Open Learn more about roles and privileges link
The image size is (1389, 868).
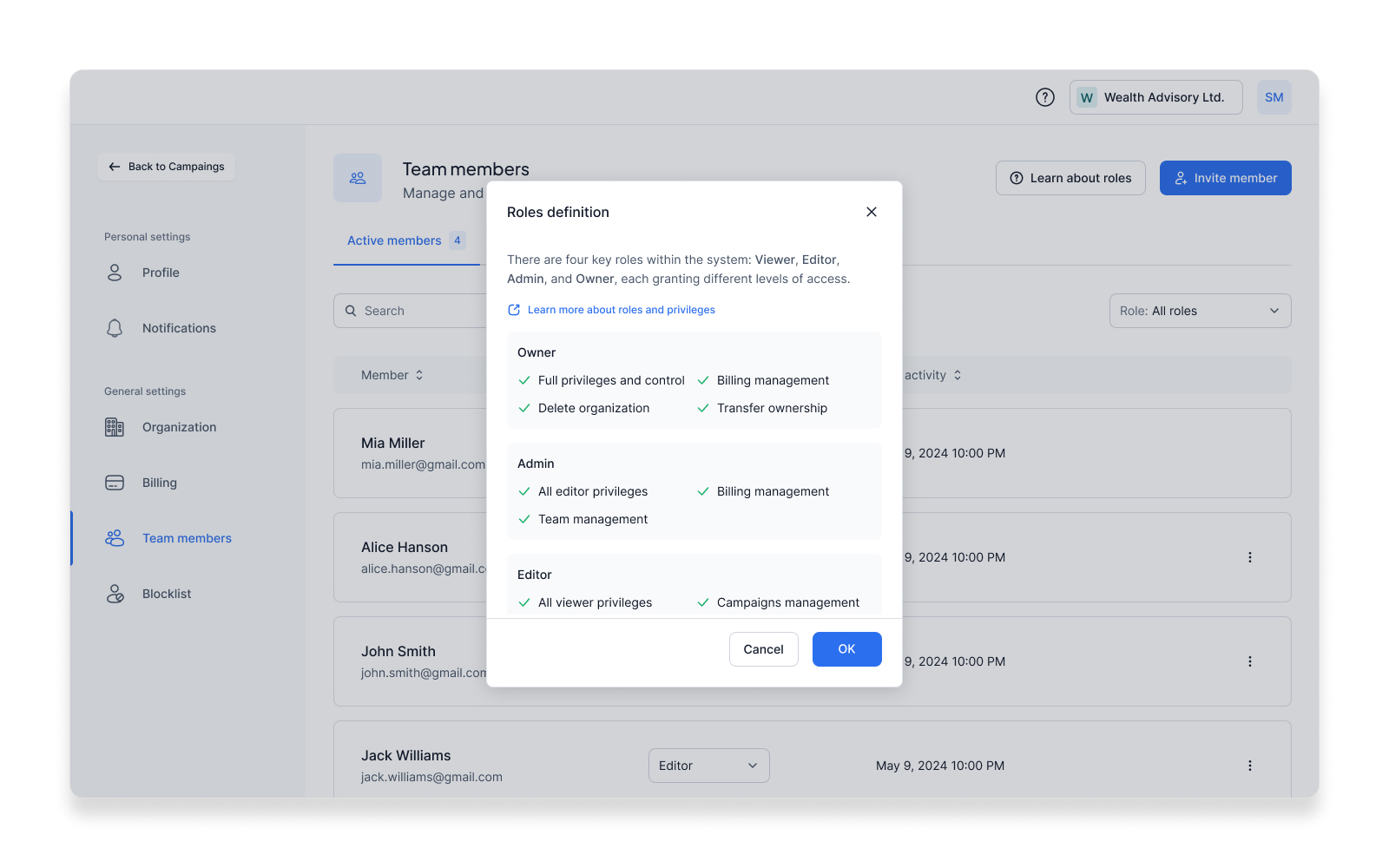coord(622,310)
